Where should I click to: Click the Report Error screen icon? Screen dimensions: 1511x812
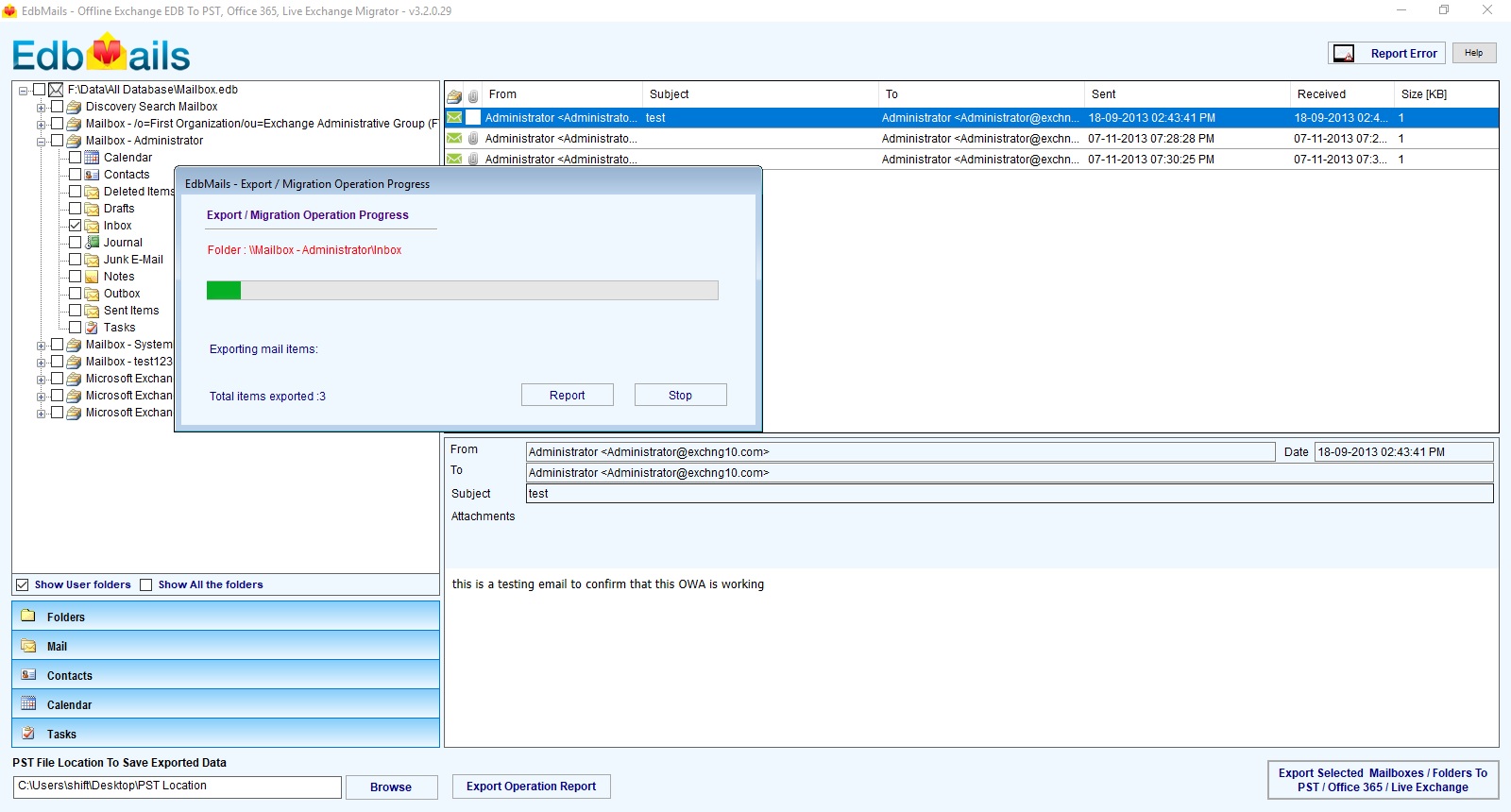1344,54
